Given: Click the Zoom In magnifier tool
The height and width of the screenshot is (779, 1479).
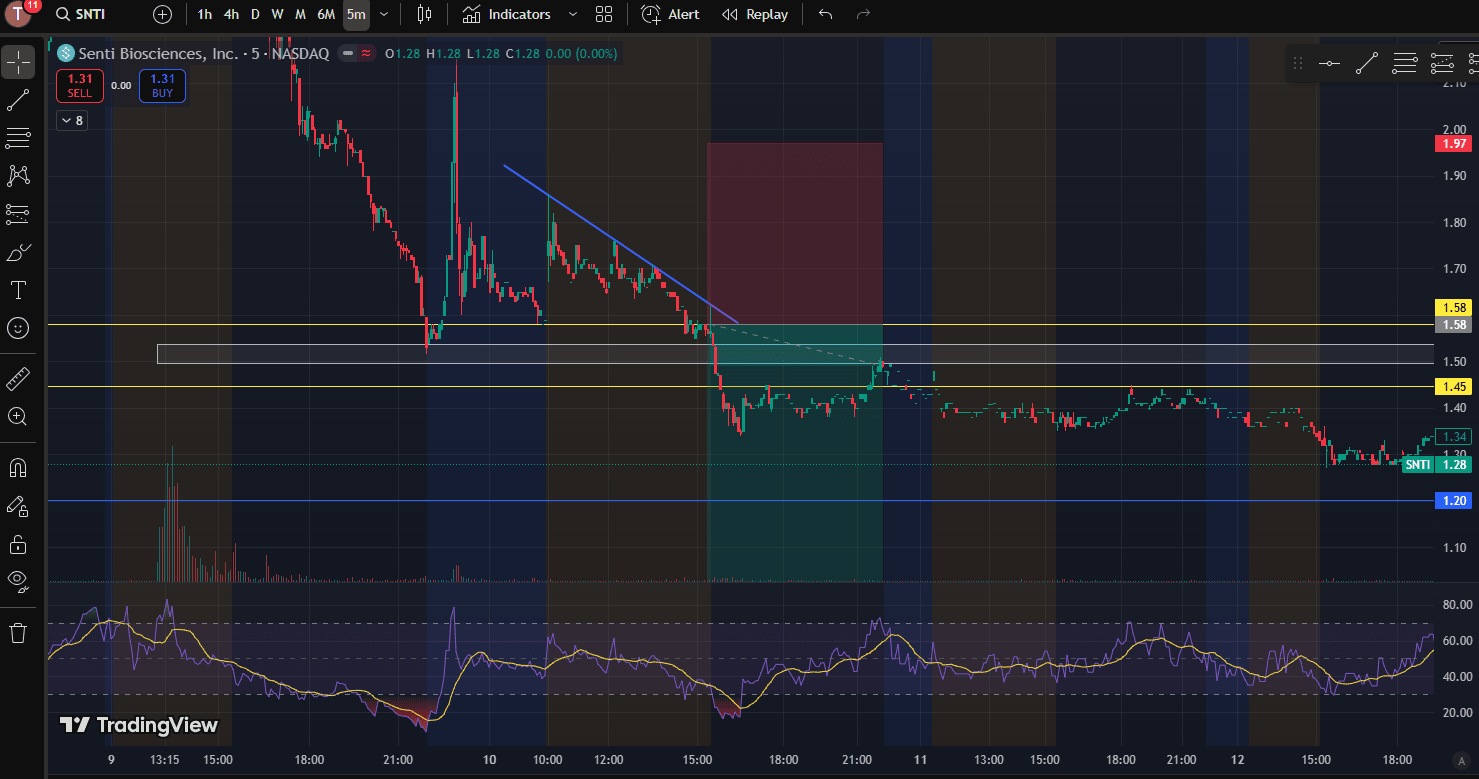Looking at the screenshot, I should click(x=18, y=416).
